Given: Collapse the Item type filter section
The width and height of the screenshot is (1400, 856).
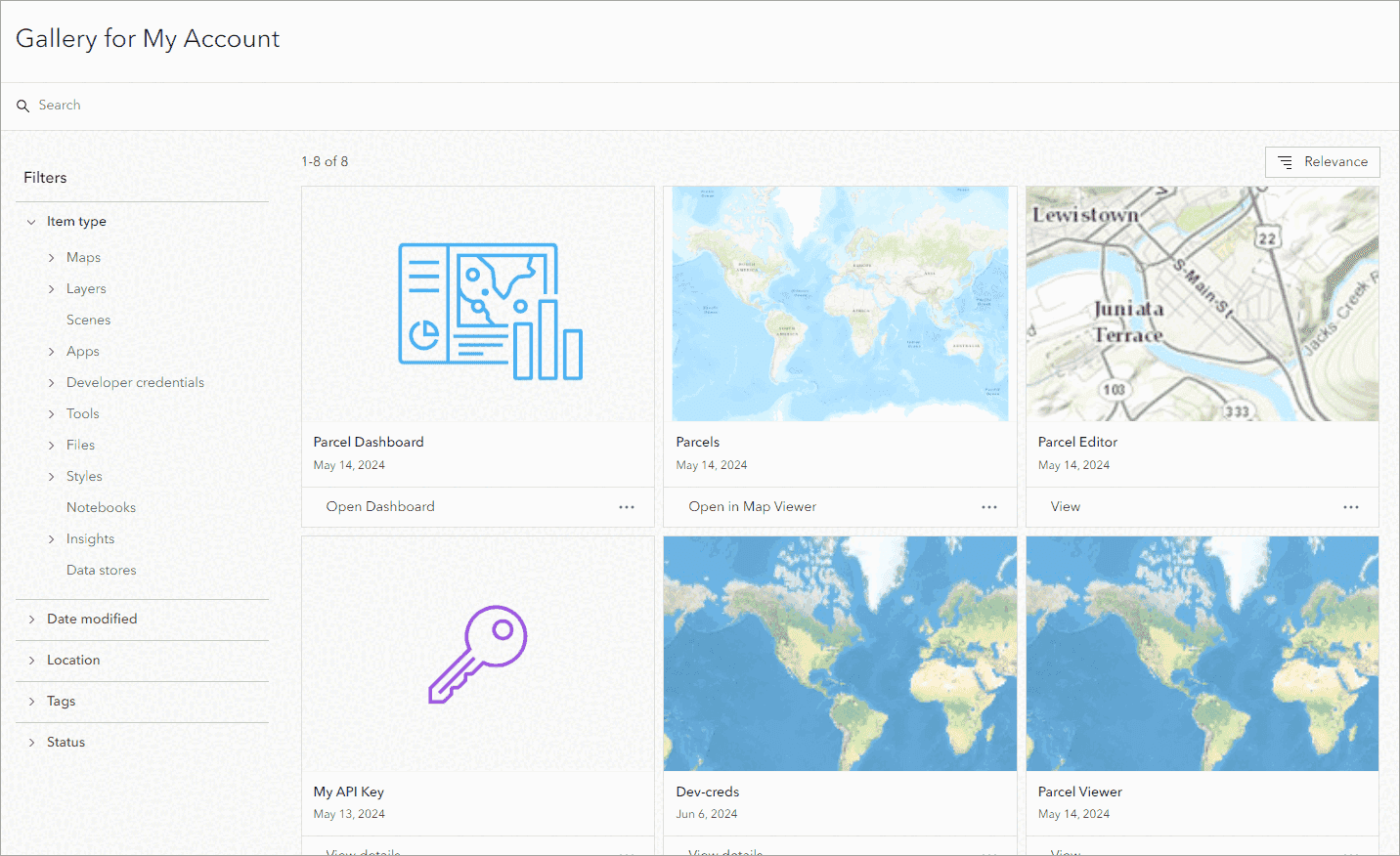Looking at the screenshot, I should point(30,221).
